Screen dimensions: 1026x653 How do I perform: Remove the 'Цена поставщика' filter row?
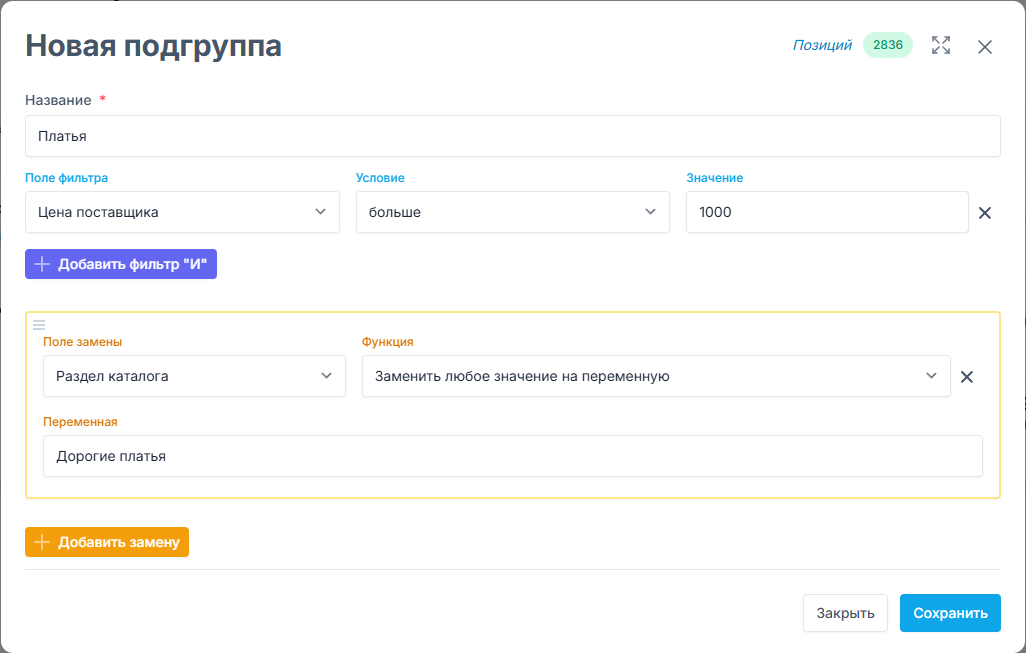pos(984,213)
